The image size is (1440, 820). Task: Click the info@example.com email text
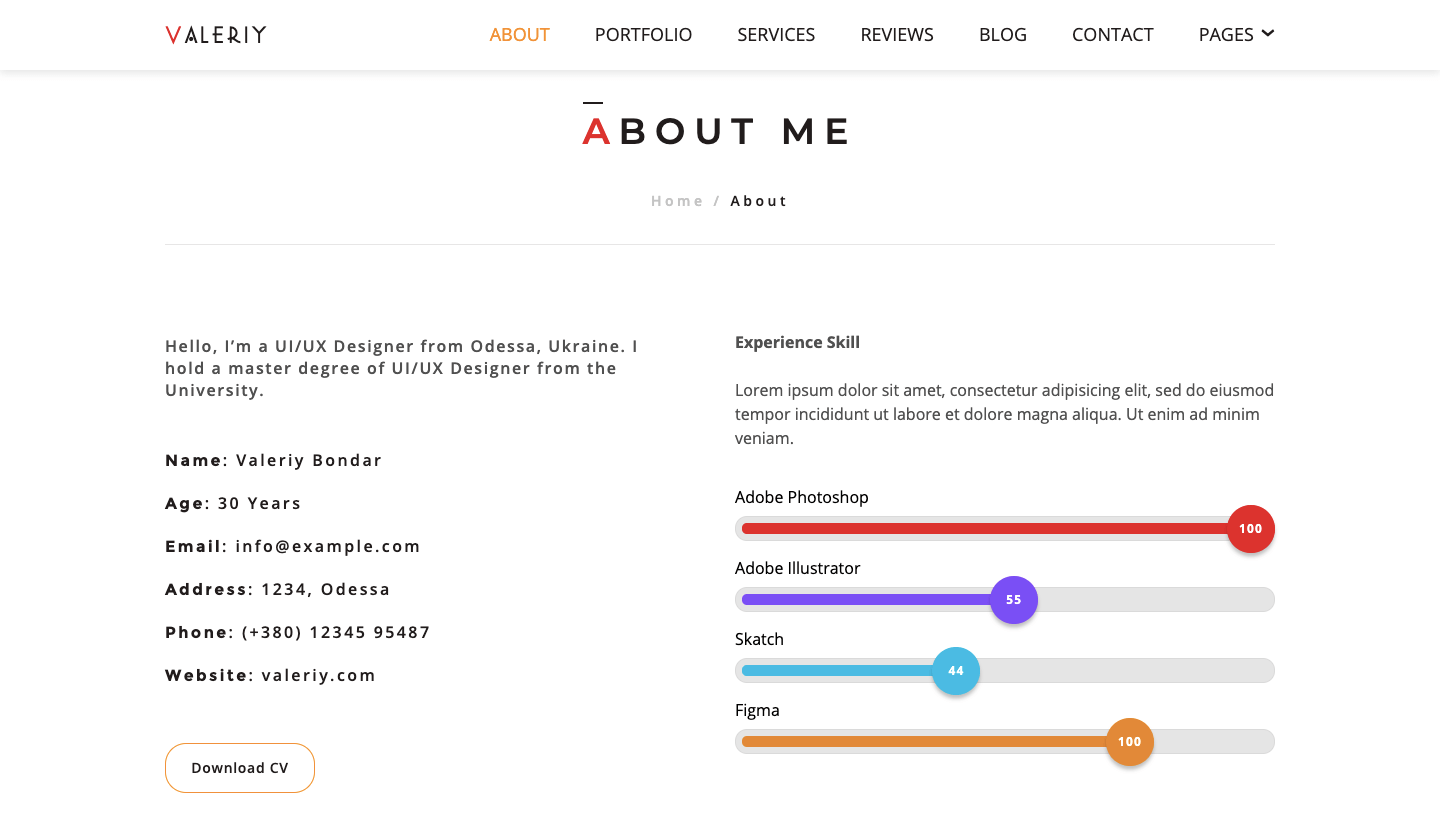point(328,546)
